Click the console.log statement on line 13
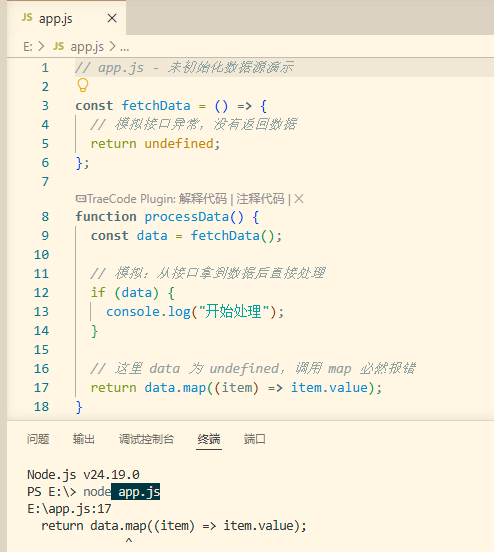Screen dimensions: 494x552 (195, 312)
